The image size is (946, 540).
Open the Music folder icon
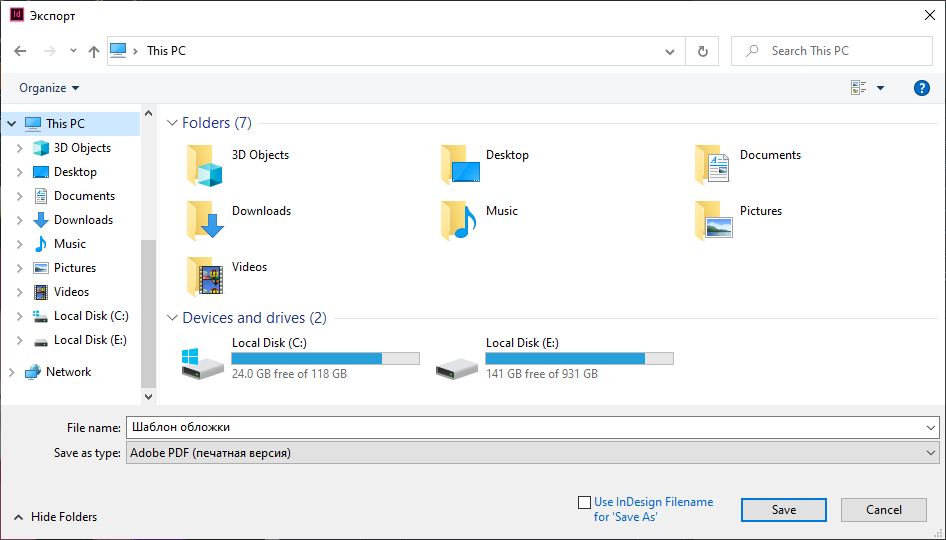[460, 221]
